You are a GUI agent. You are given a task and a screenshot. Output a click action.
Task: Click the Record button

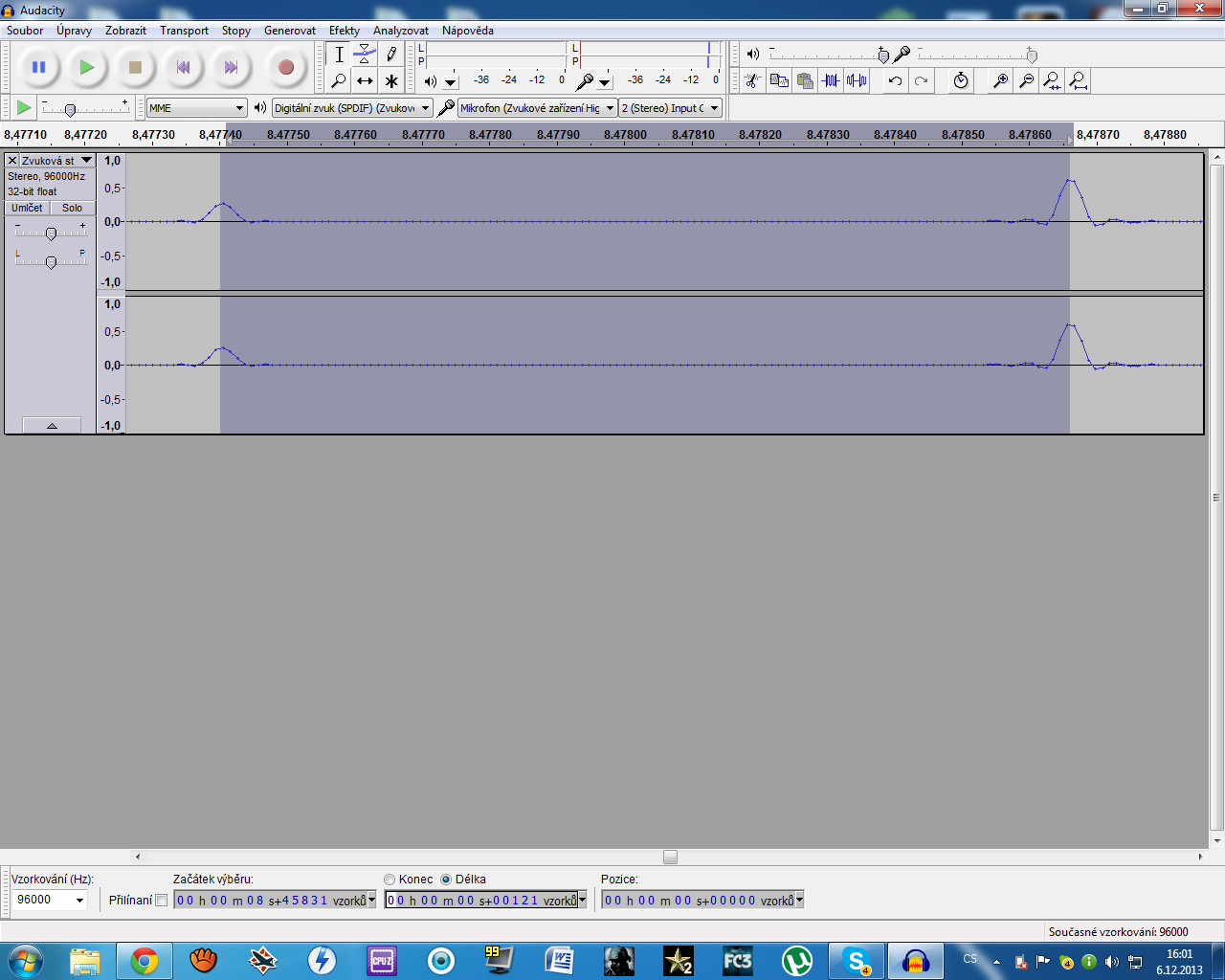click(285, 67)
